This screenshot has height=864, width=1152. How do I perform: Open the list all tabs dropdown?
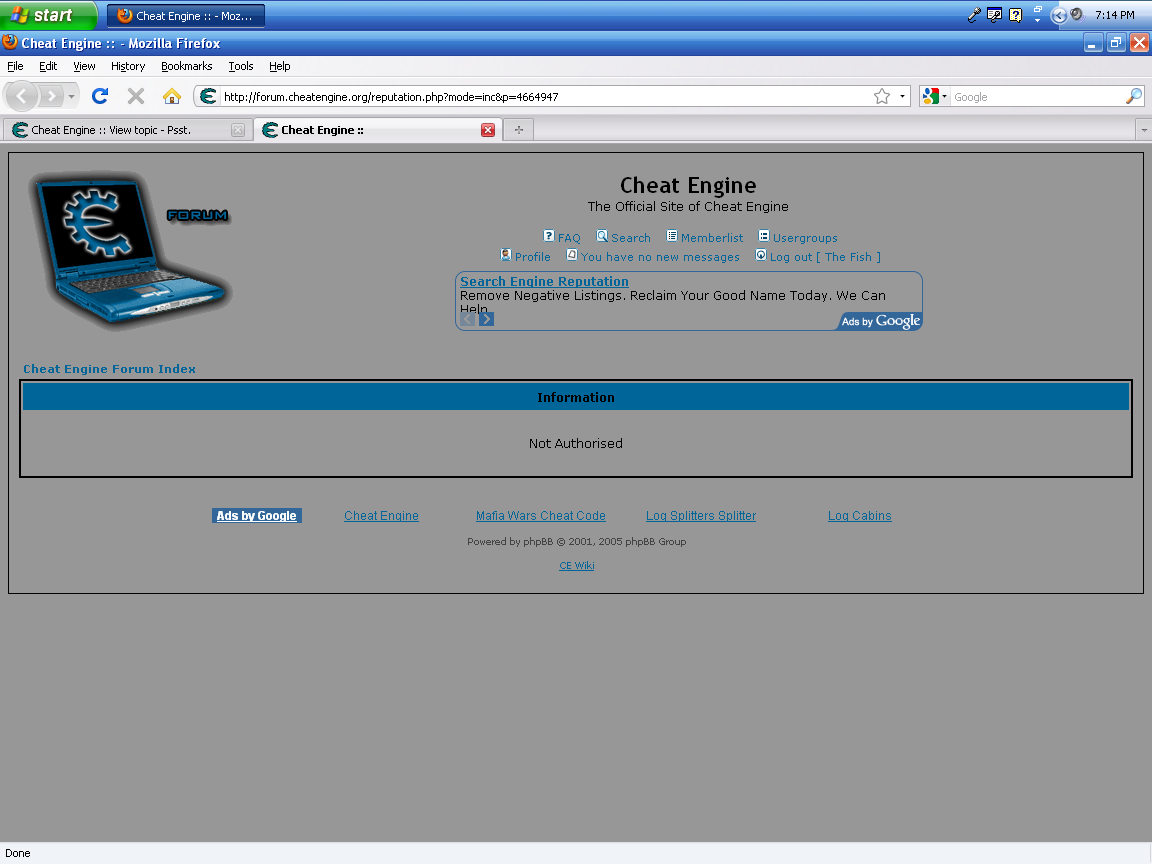1143,130
